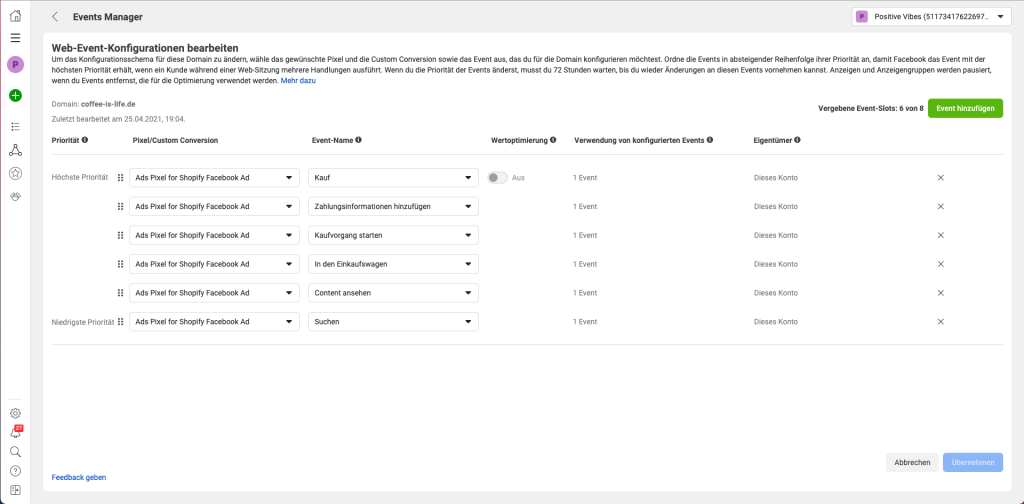The height and width of the screenshot is (504, 1024).
Task: Open the help question mark icon
Action: coord(15,471)
